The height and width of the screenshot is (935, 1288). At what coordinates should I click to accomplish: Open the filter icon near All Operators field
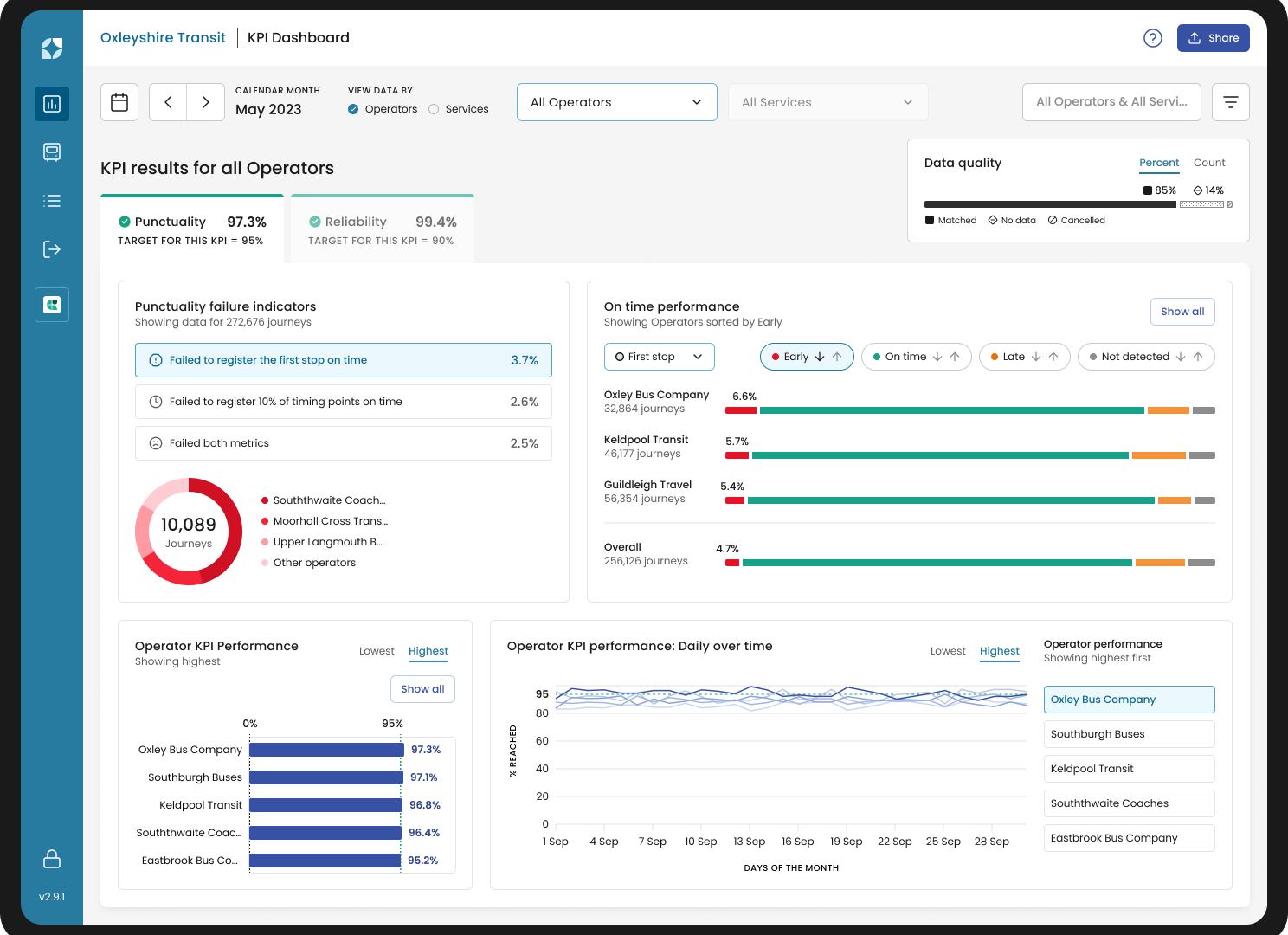1230,101
